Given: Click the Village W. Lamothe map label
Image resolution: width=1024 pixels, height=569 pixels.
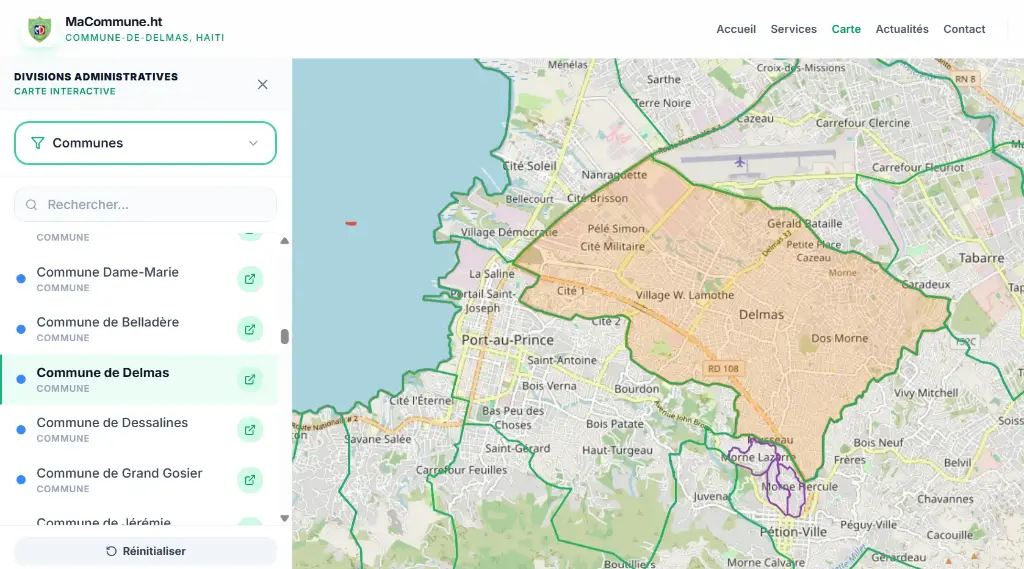Looking at the screenshot, I should 684,295.
